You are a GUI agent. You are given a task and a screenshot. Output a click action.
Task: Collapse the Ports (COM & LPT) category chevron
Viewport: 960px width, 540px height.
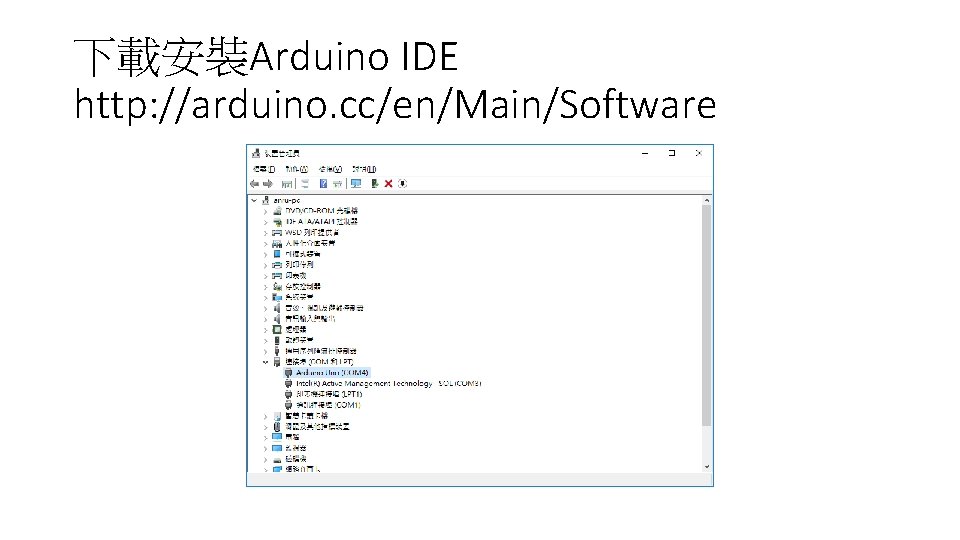[266, 362]
